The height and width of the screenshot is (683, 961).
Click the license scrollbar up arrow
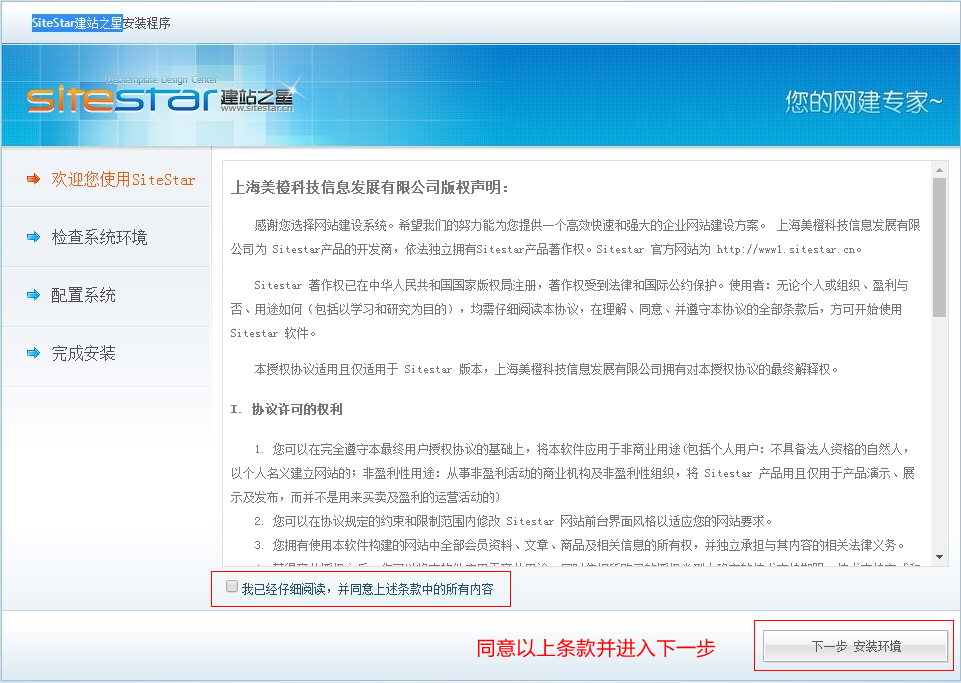(939, 169)
